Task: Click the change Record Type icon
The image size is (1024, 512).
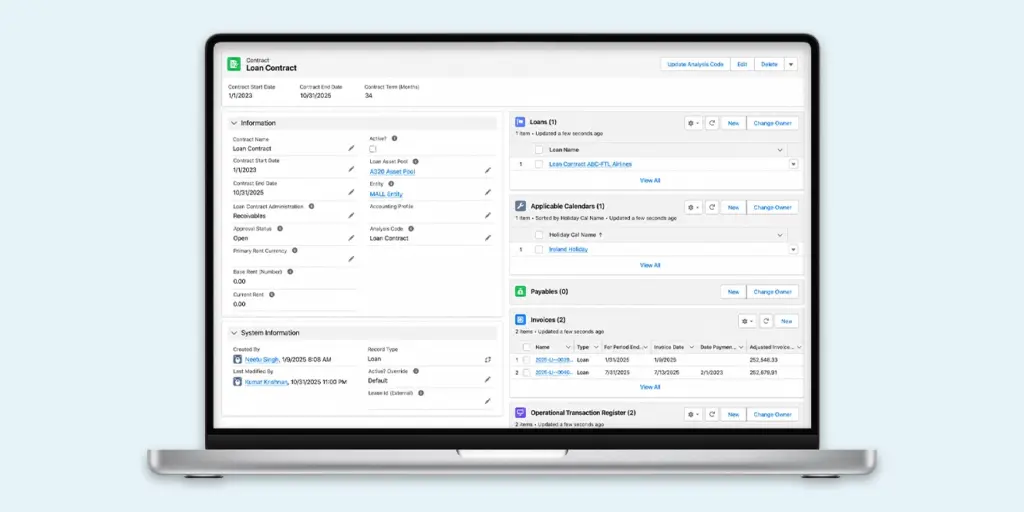Action: coord(487,359)
